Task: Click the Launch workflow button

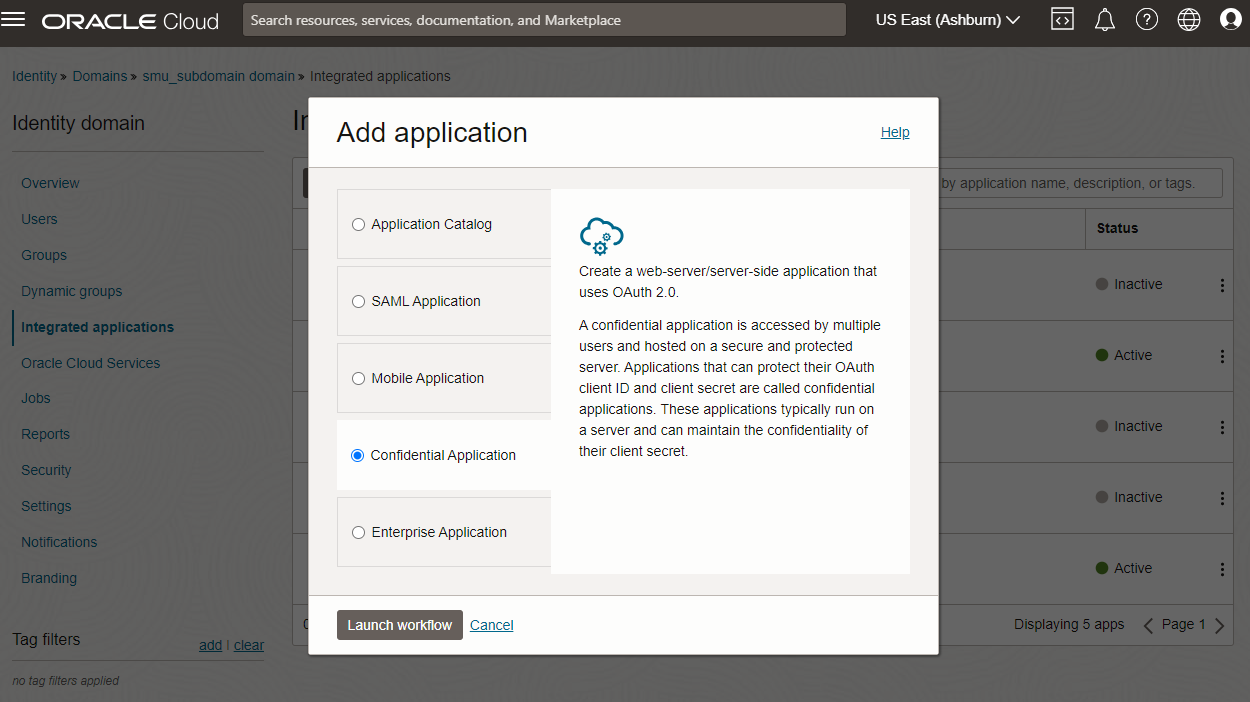Action: click(x=399, y=625)
